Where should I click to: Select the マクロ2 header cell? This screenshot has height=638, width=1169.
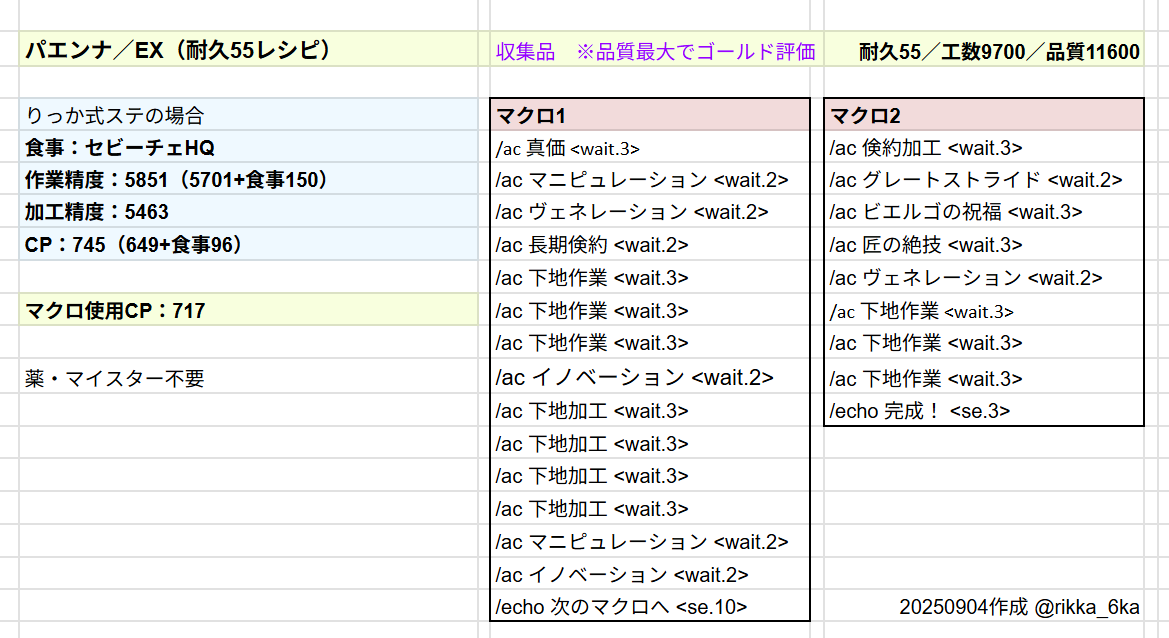pyautogui.click(x=984, y=115)
